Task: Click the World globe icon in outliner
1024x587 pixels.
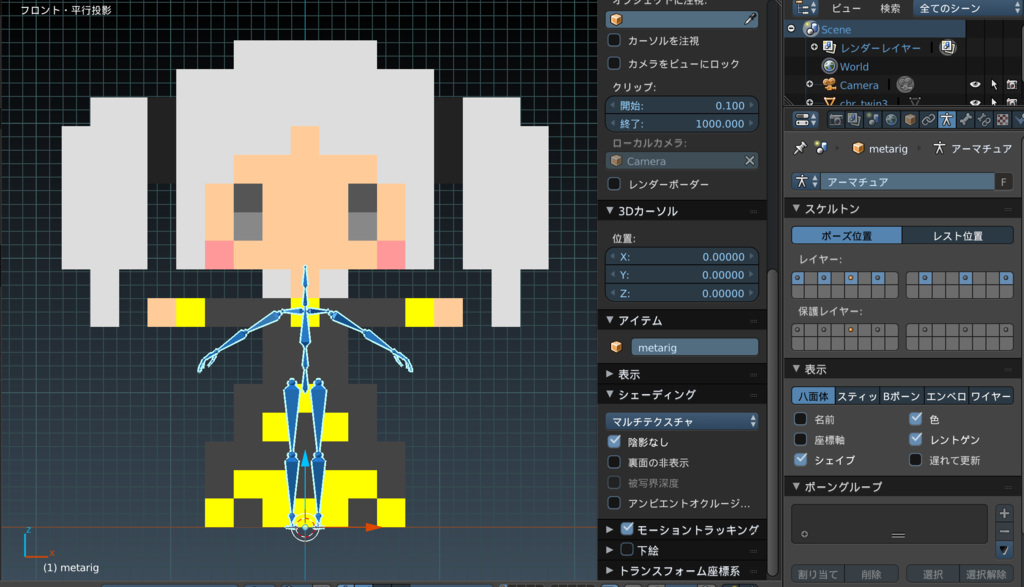Action: [x=829, y=66]
